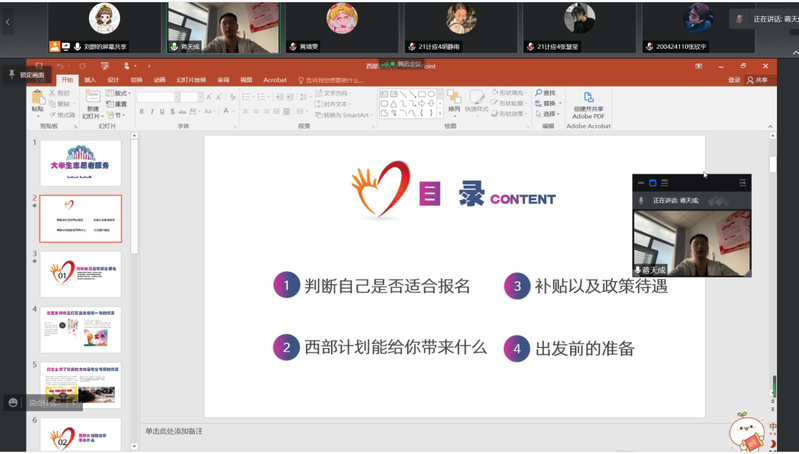Click the Share (共享) button

[x=759, y=80]
